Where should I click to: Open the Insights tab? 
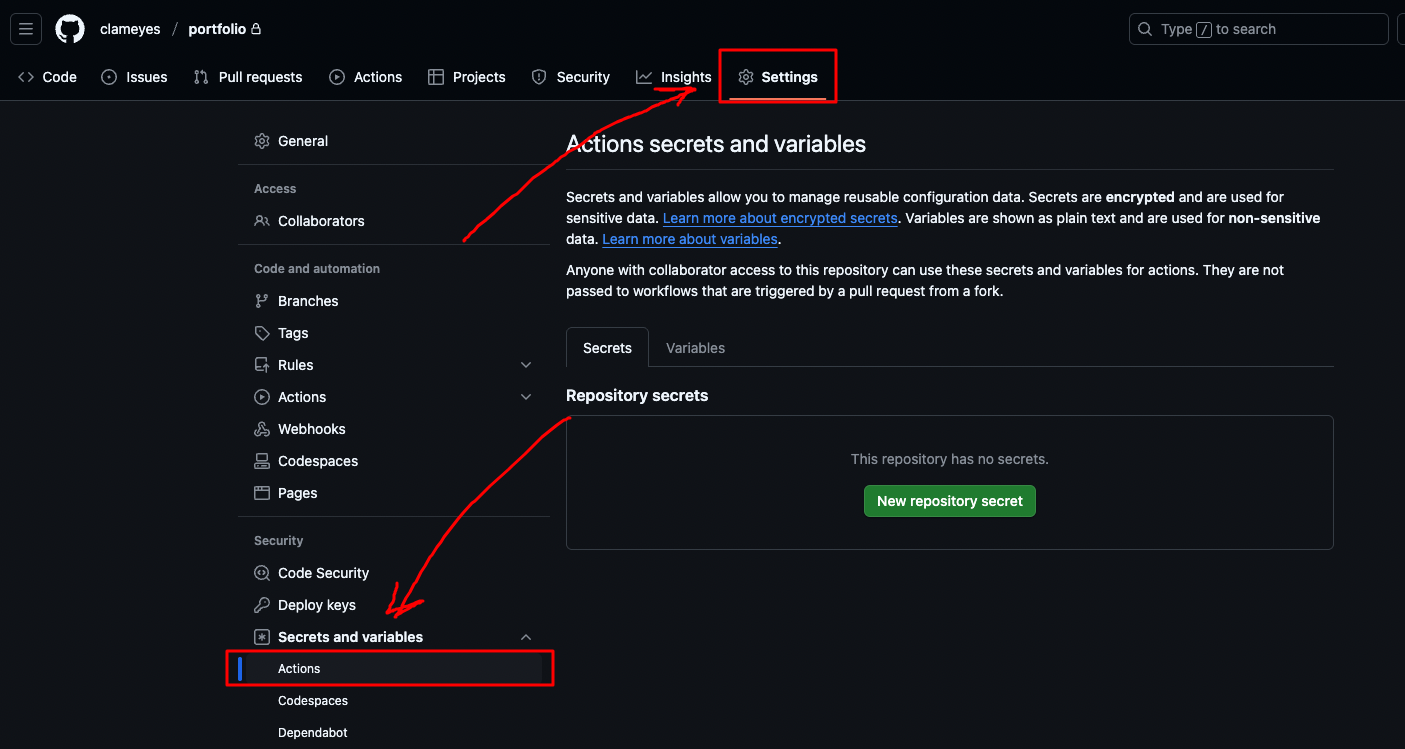click(674, 77)
